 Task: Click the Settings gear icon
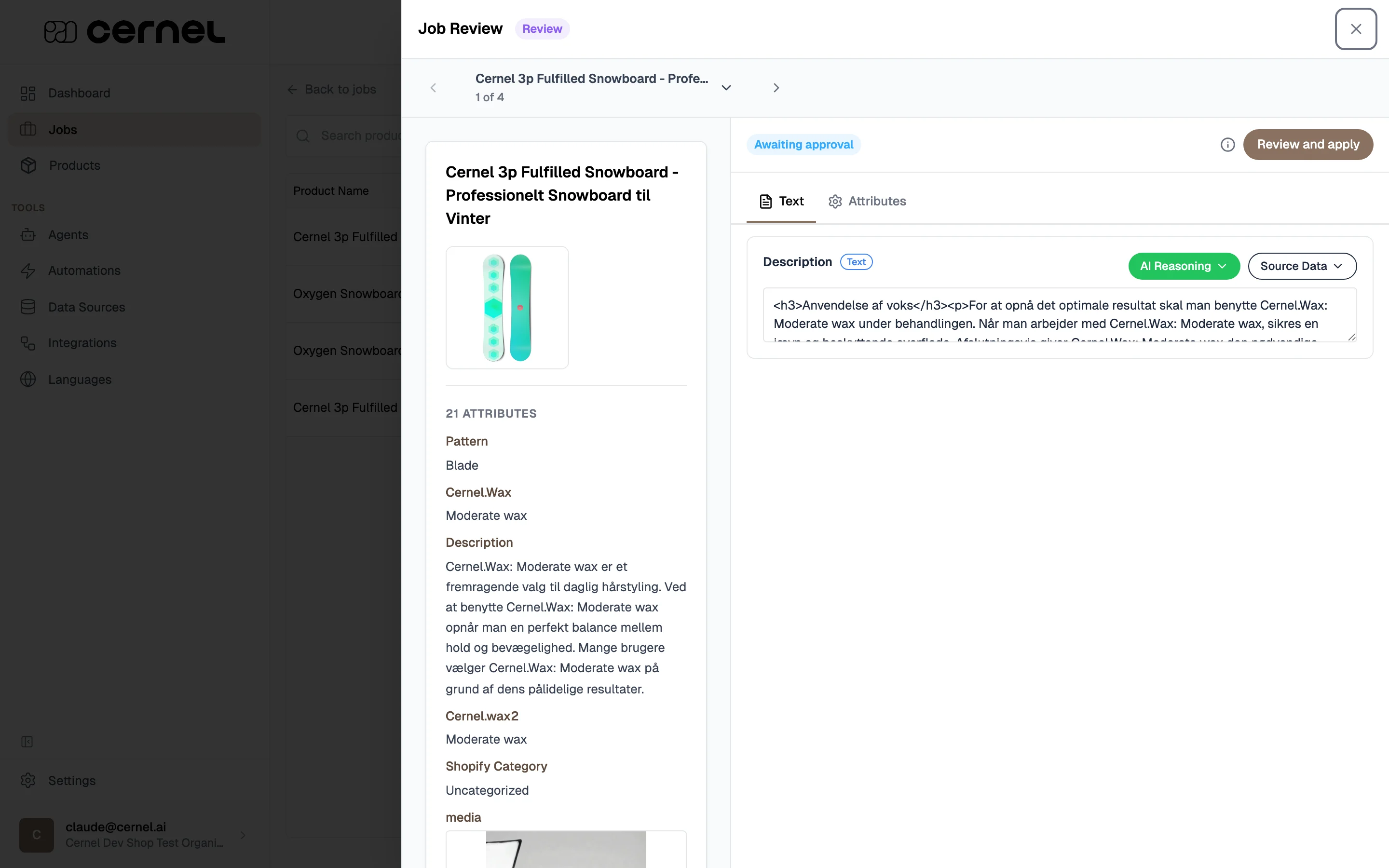(28, 781)
